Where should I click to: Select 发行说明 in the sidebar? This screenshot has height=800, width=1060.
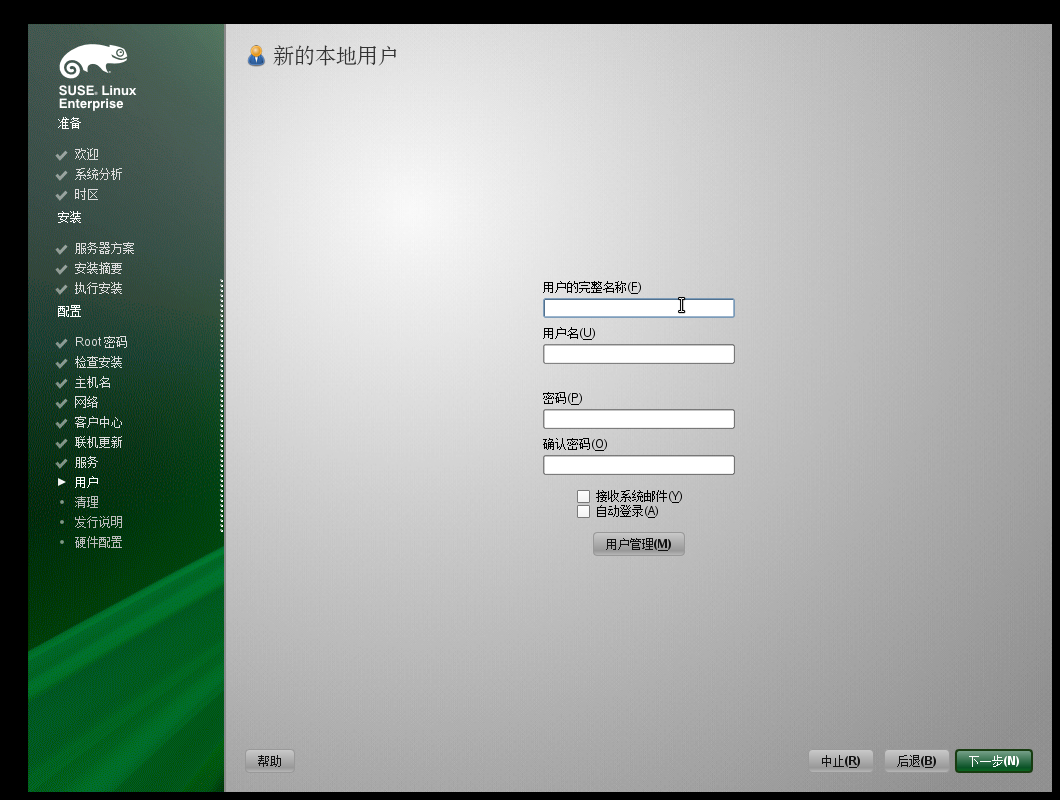[x=97, y=521]
